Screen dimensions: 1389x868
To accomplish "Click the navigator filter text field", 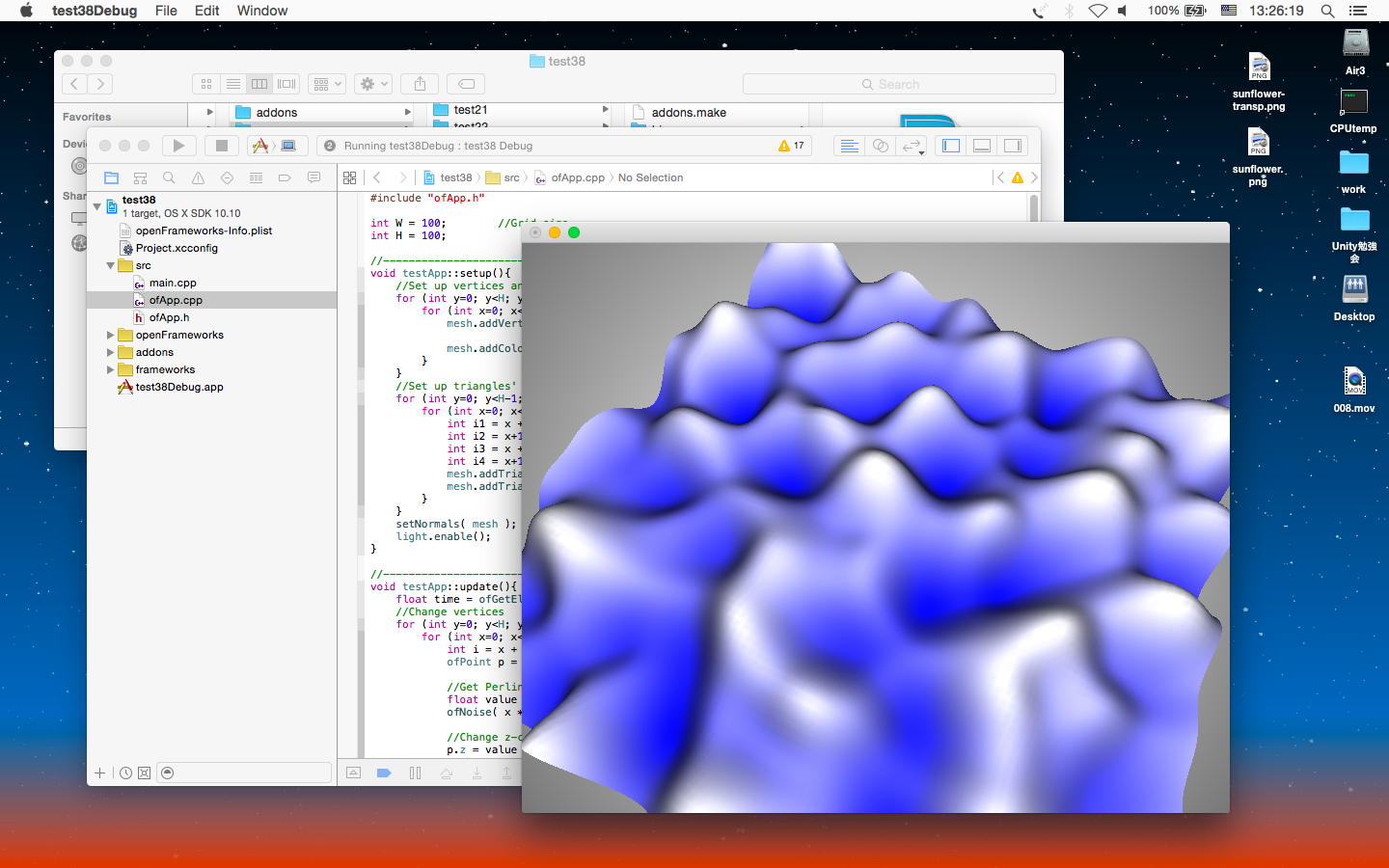I will [x=244, y=773].
